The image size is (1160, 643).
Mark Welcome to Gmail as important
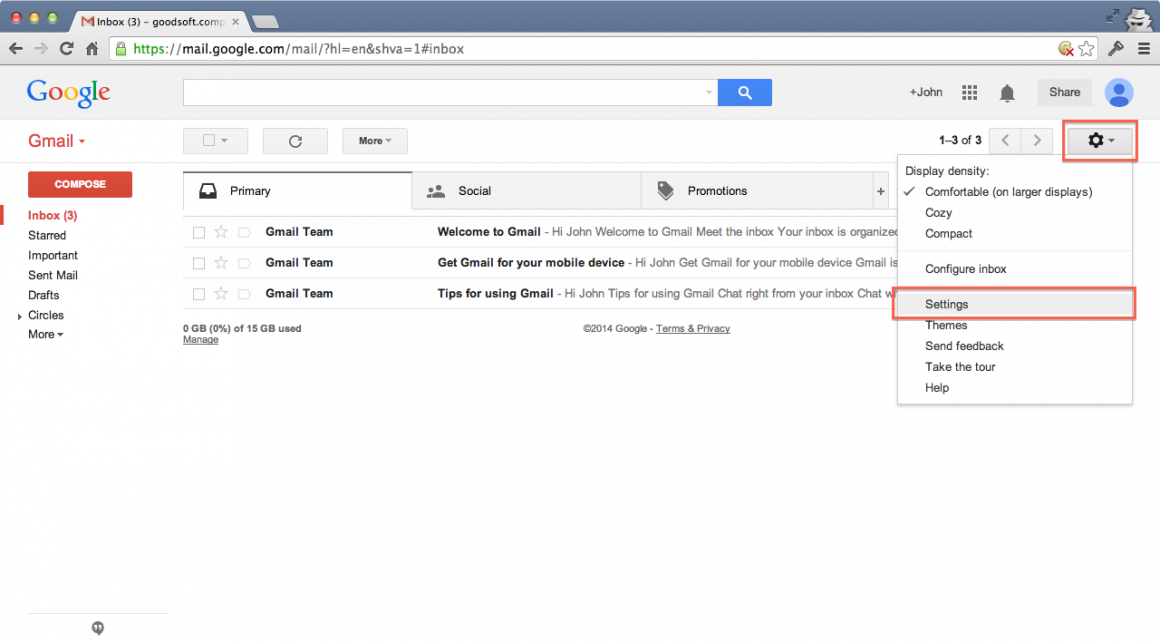(244, 232)
